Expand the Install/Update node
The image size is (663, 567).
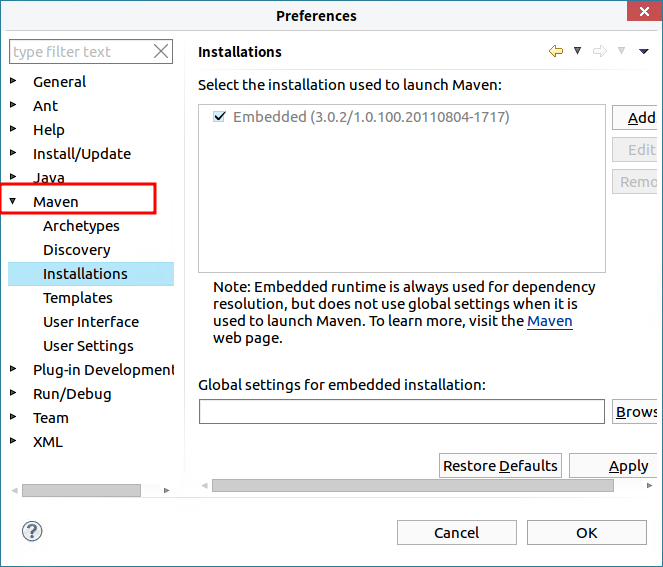(13, 153)
